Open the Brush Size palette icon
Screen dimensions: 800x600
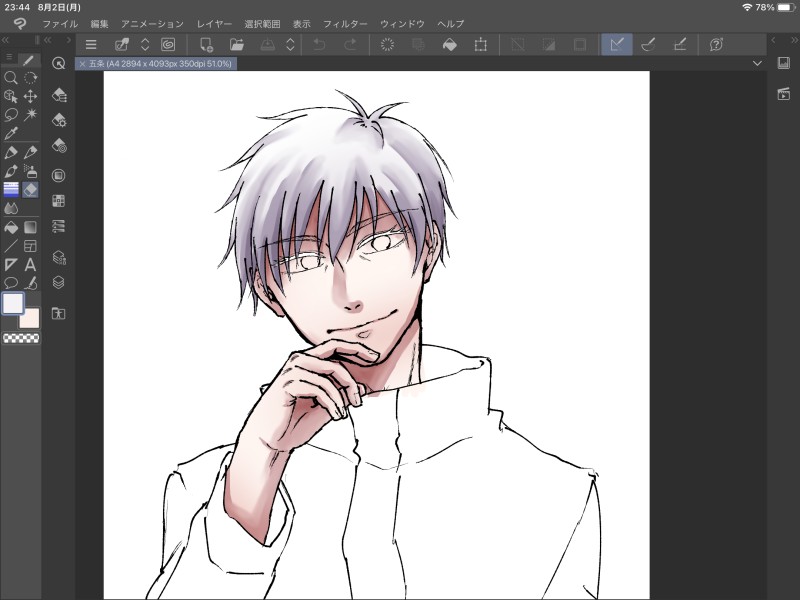coord(59,146)
